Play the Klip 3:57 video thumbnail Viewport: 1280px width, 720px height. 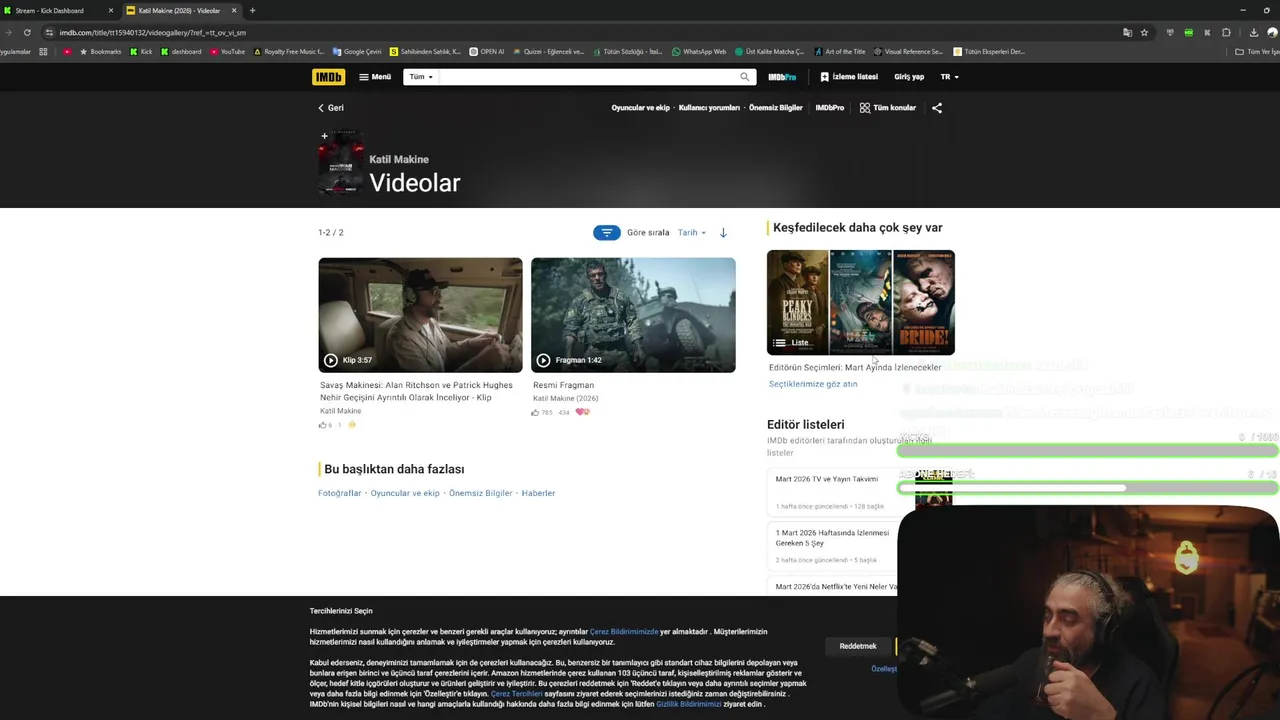click(420, 315)
